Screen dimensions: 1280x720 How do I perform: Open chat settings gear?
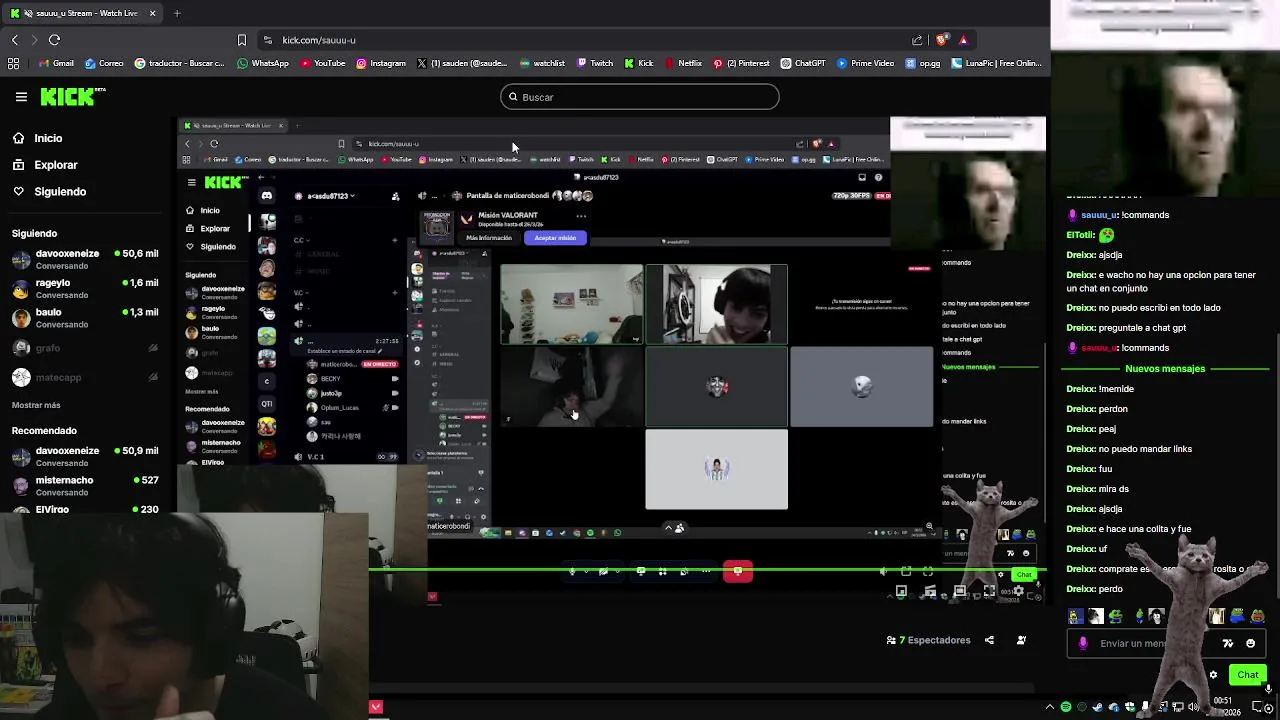1213,675
